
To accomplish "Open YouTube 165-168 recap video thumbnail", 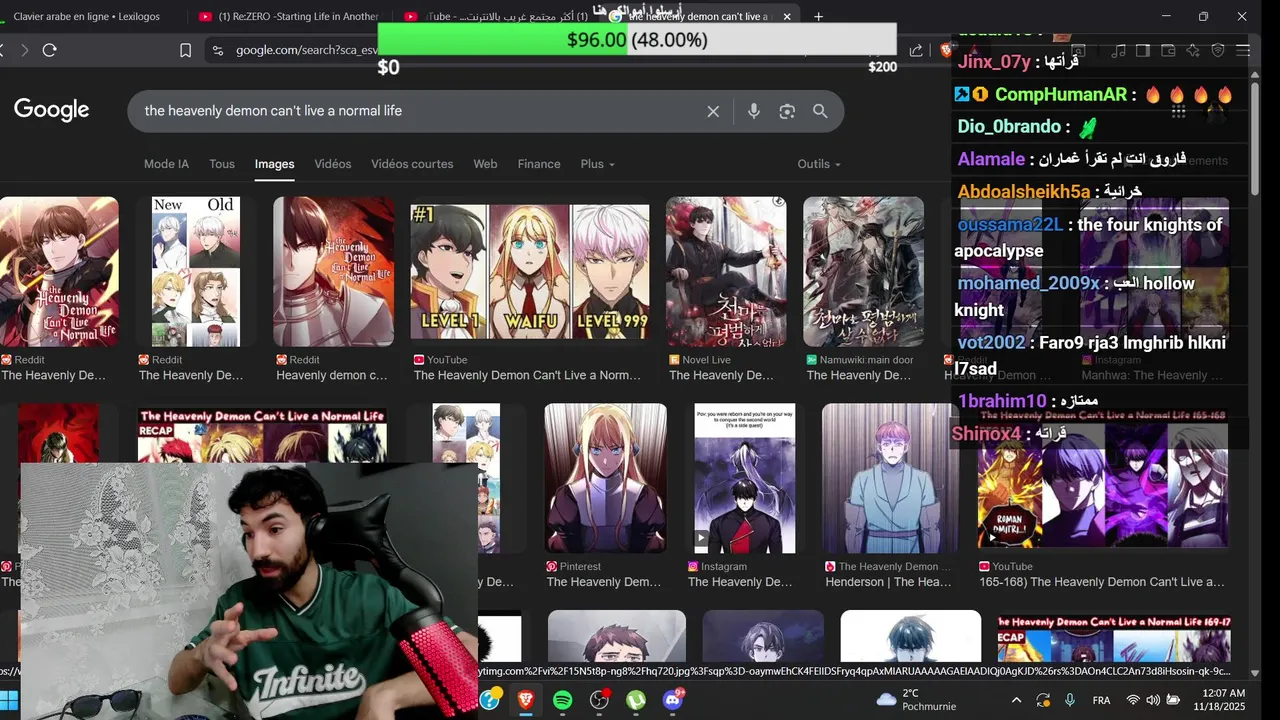I will point(1103,478).
